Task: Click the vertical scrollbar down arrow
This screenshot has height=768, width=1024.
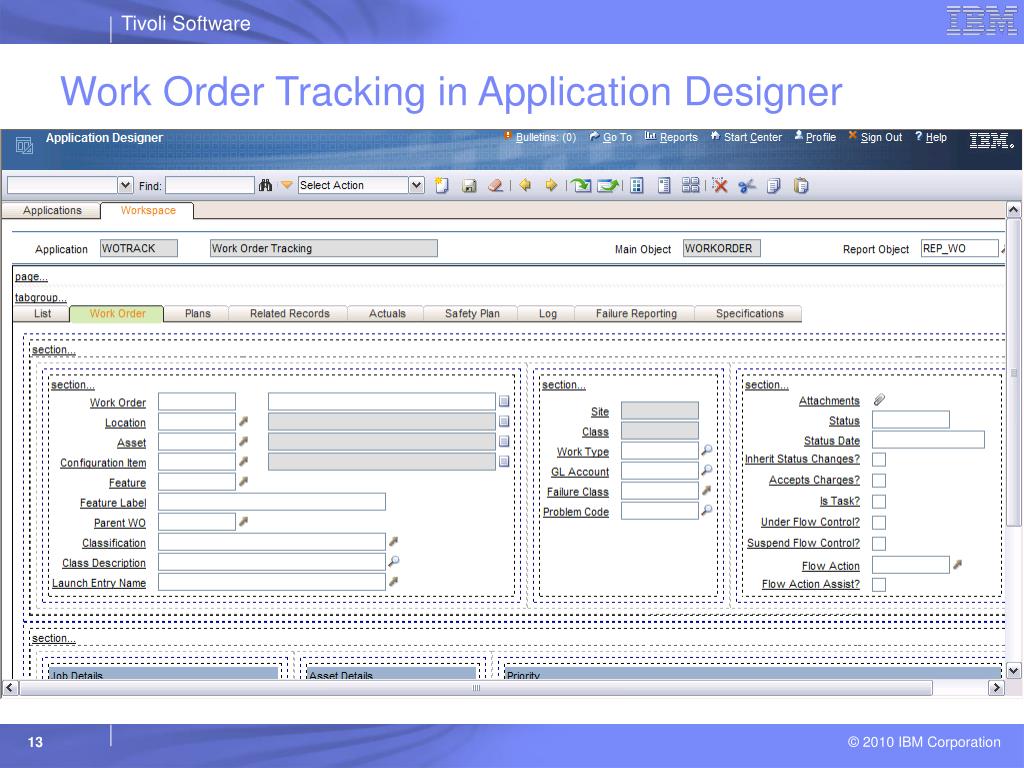Action: pyautogui.click(x=1013, y=670)
